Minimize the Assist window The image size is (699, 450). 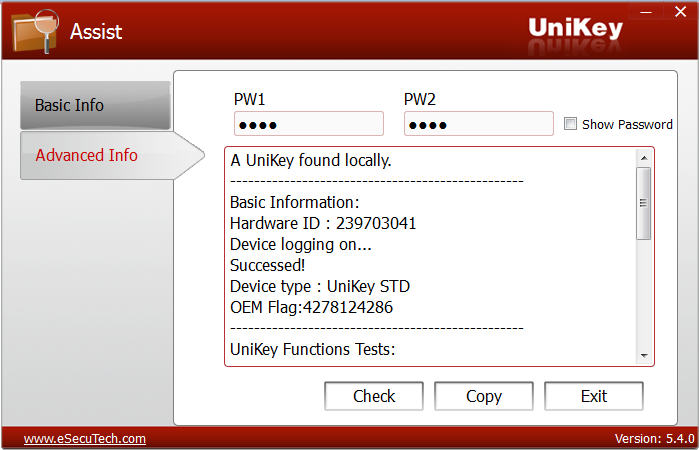click(x=646, y=12)
